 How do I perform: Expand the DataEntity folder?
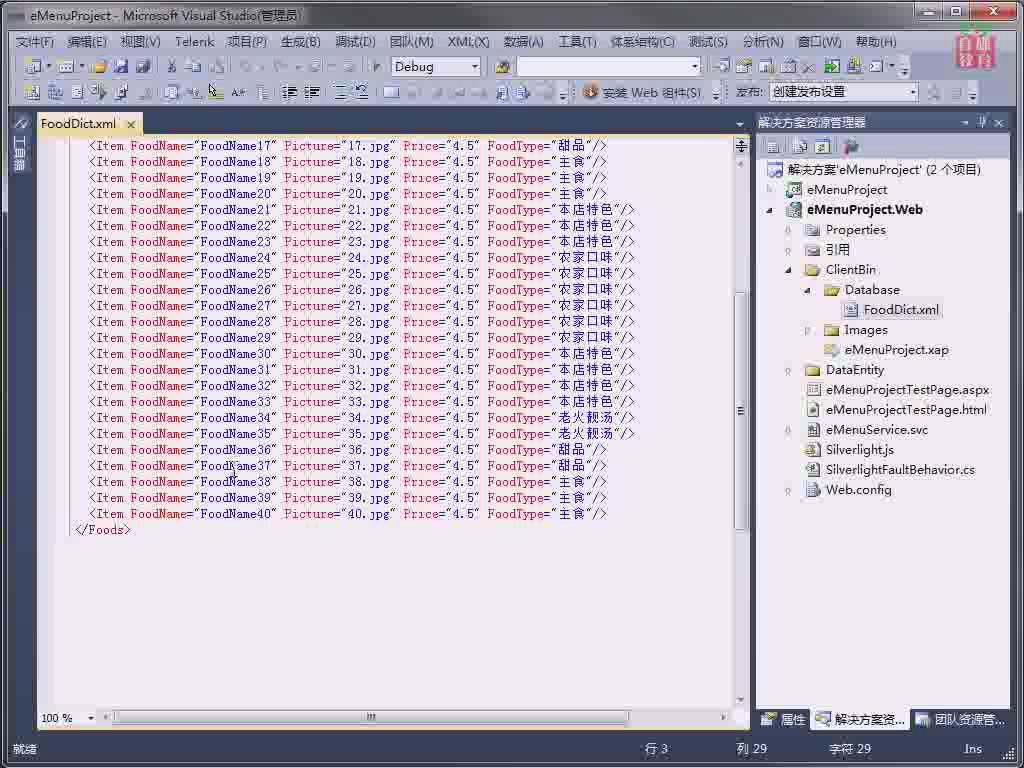(789, 370)
